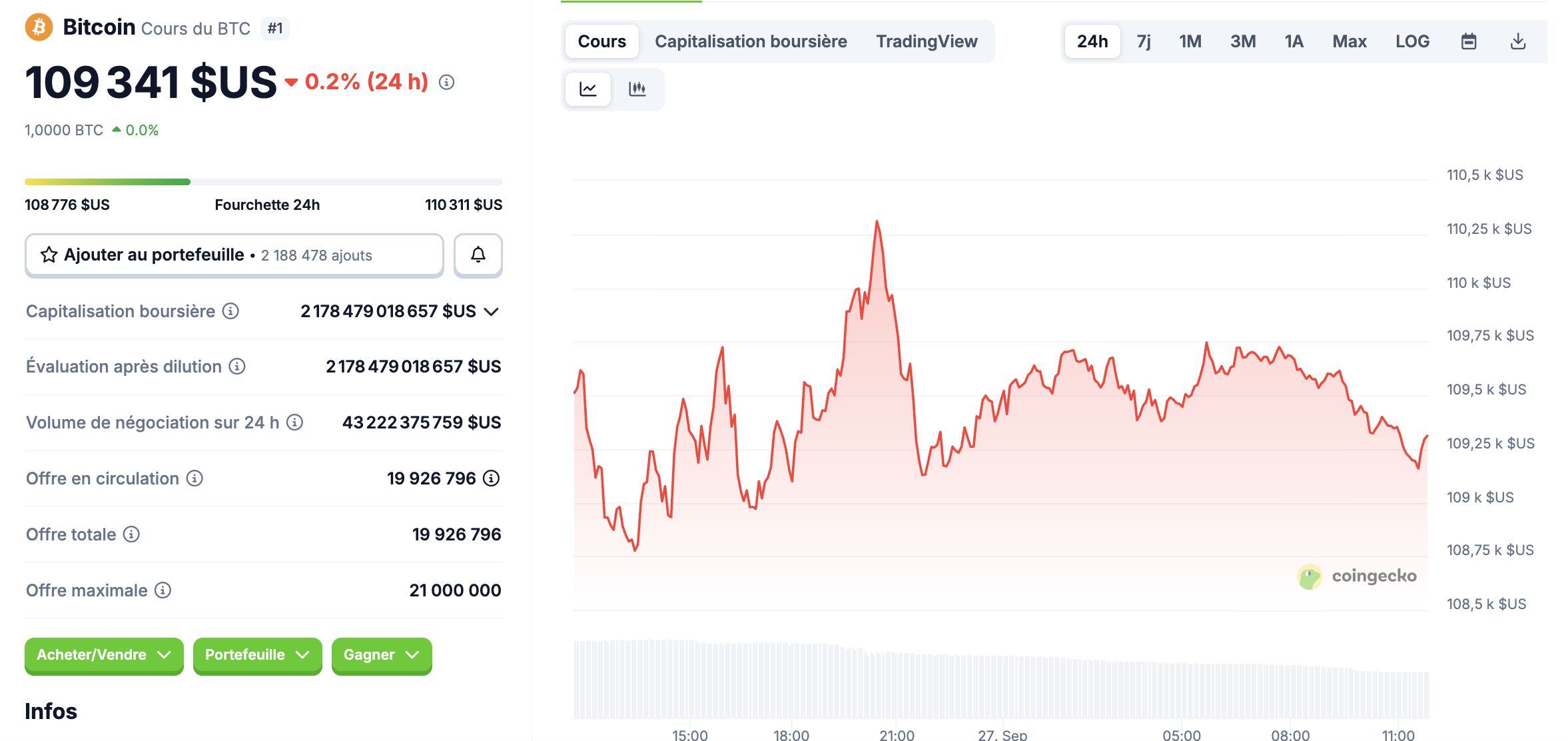Open Portefeuille dropdown
The image size is (1568, 741).
coord(257,655)
